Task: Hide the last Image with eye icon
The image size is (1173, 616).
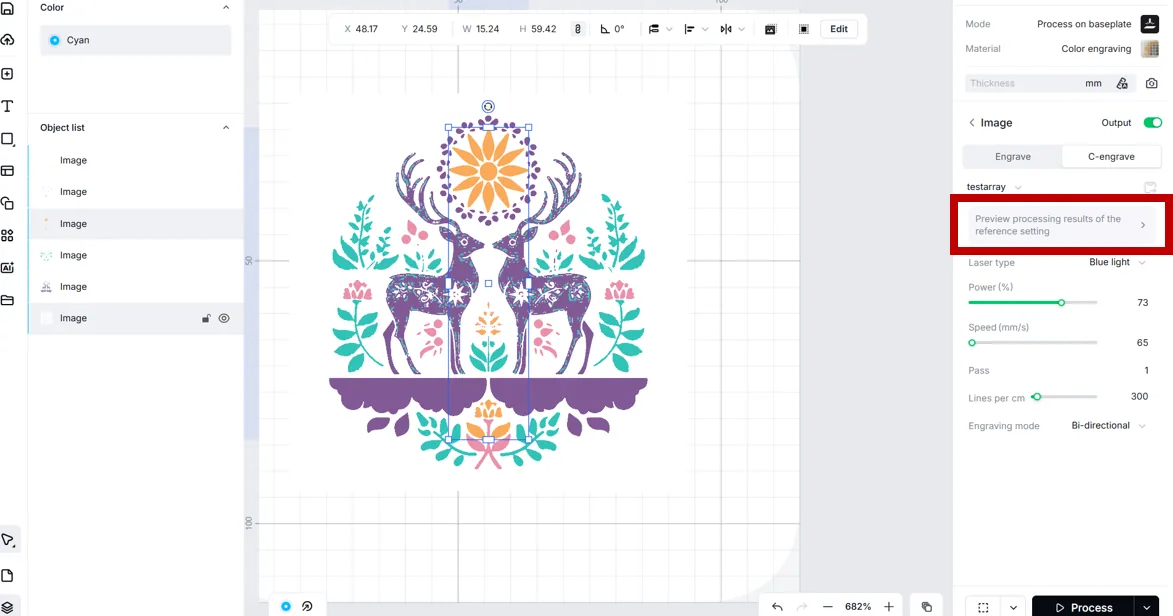Action: click(x=224, y=318)
